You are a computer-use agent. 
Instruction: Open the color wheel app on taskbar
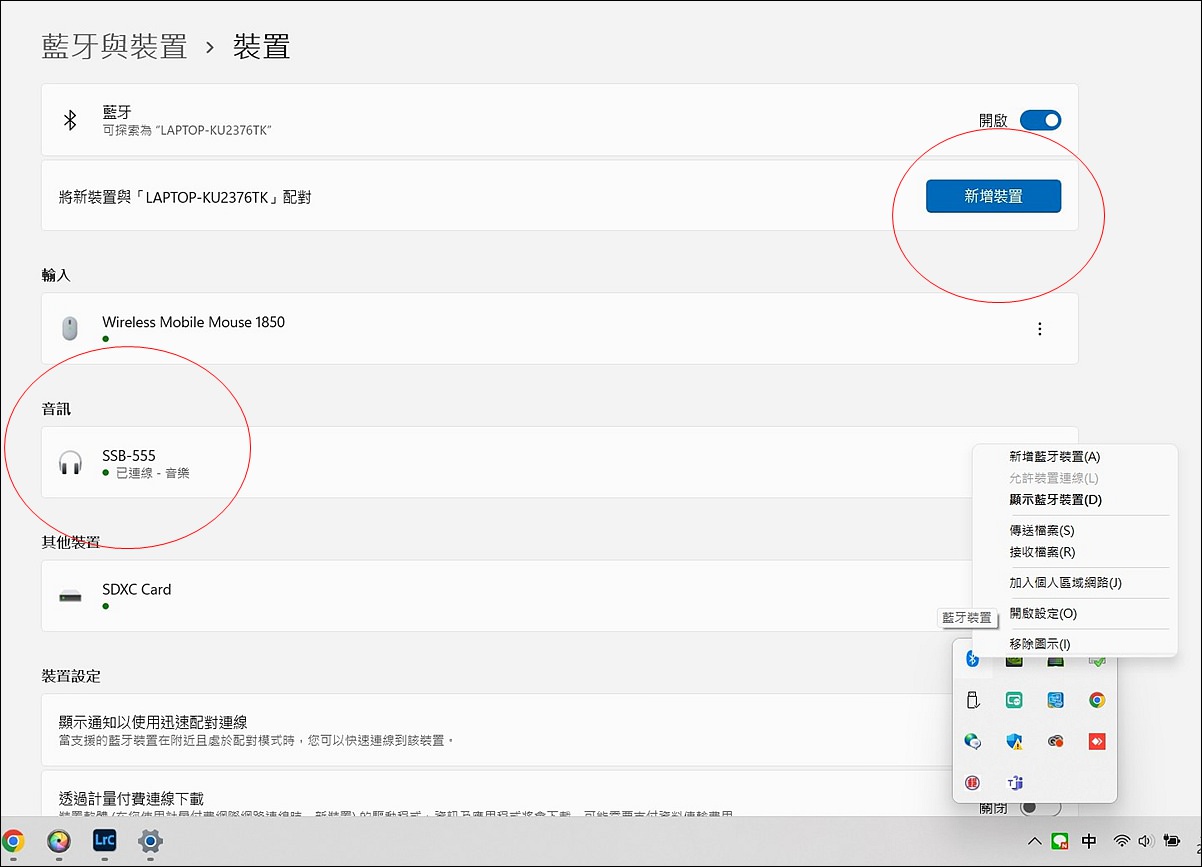pyautogui.click(x=59, y=841)
